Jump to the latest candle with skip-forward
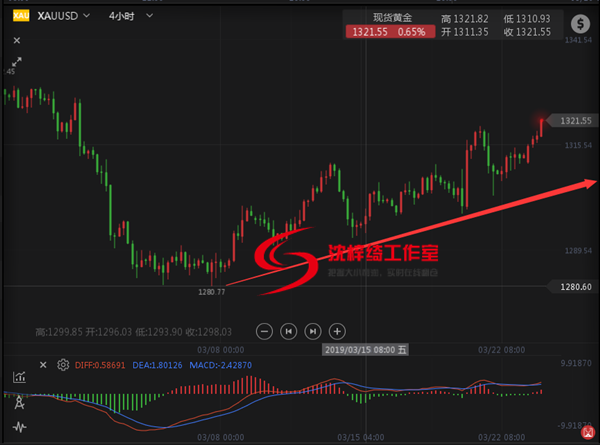The height and width of the screenshot is (445, 600). [x=313, y=330]
